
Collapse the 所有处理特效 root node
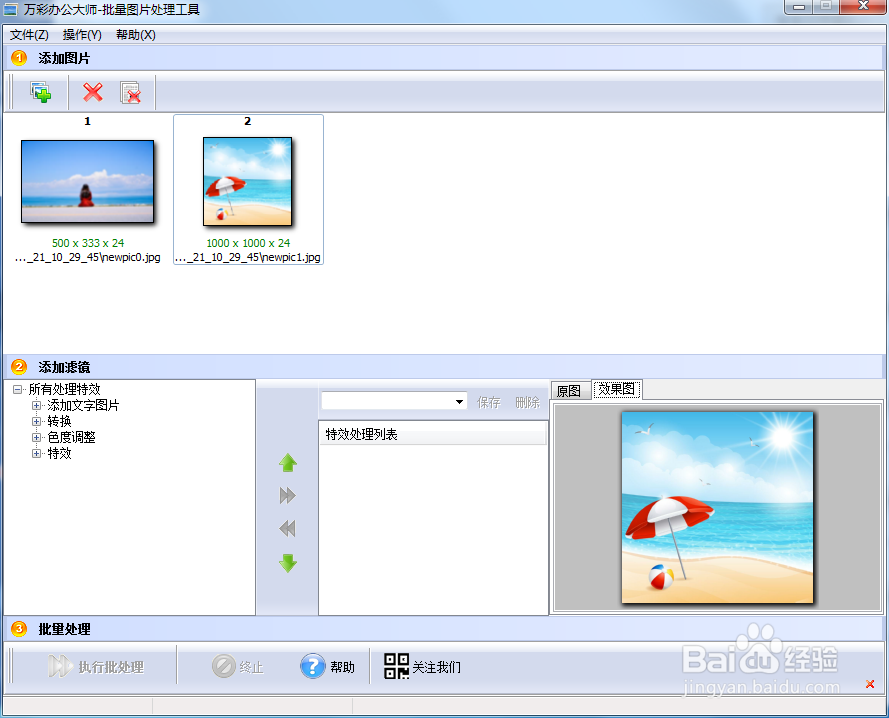pos(18,390)
